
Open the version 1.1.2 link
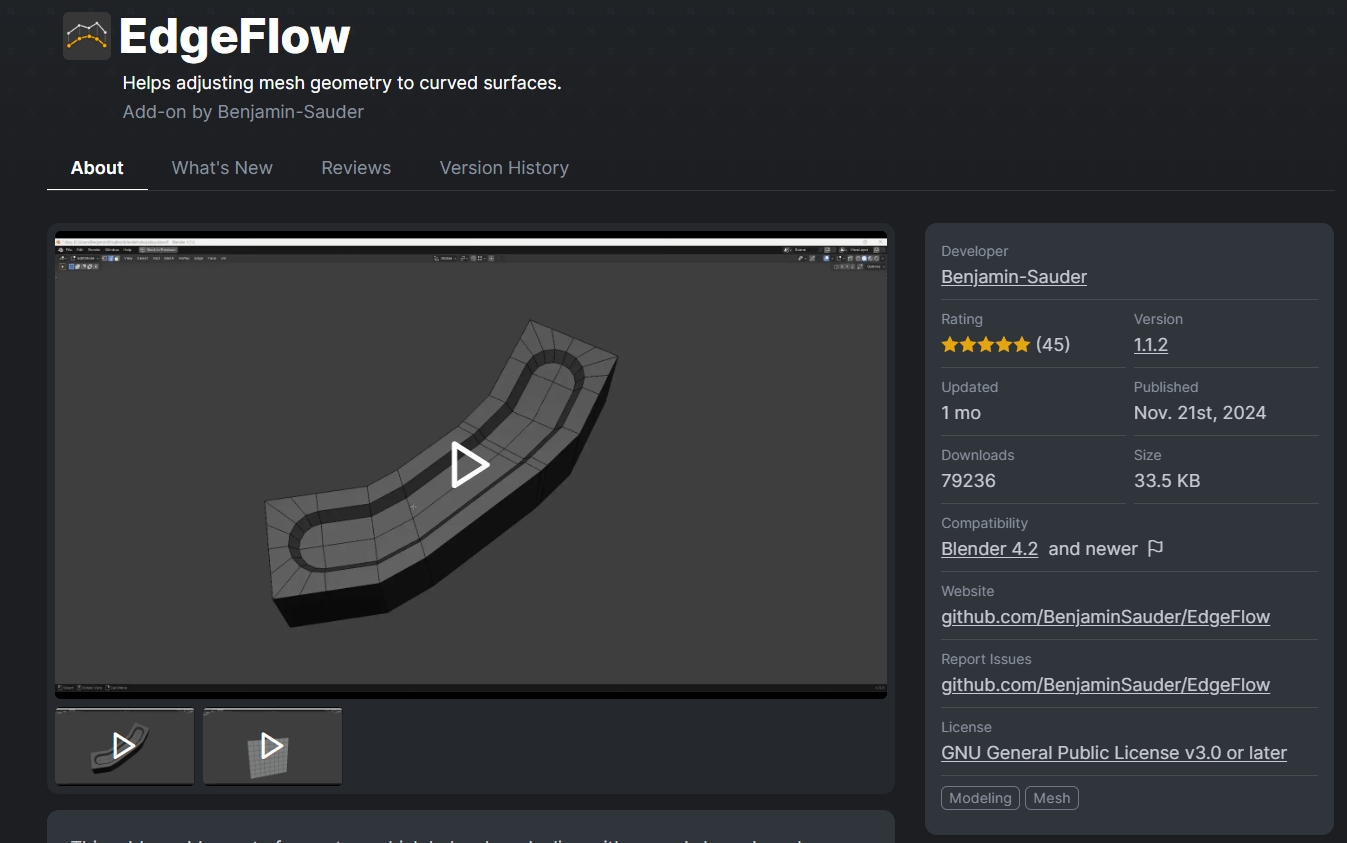1151,345
